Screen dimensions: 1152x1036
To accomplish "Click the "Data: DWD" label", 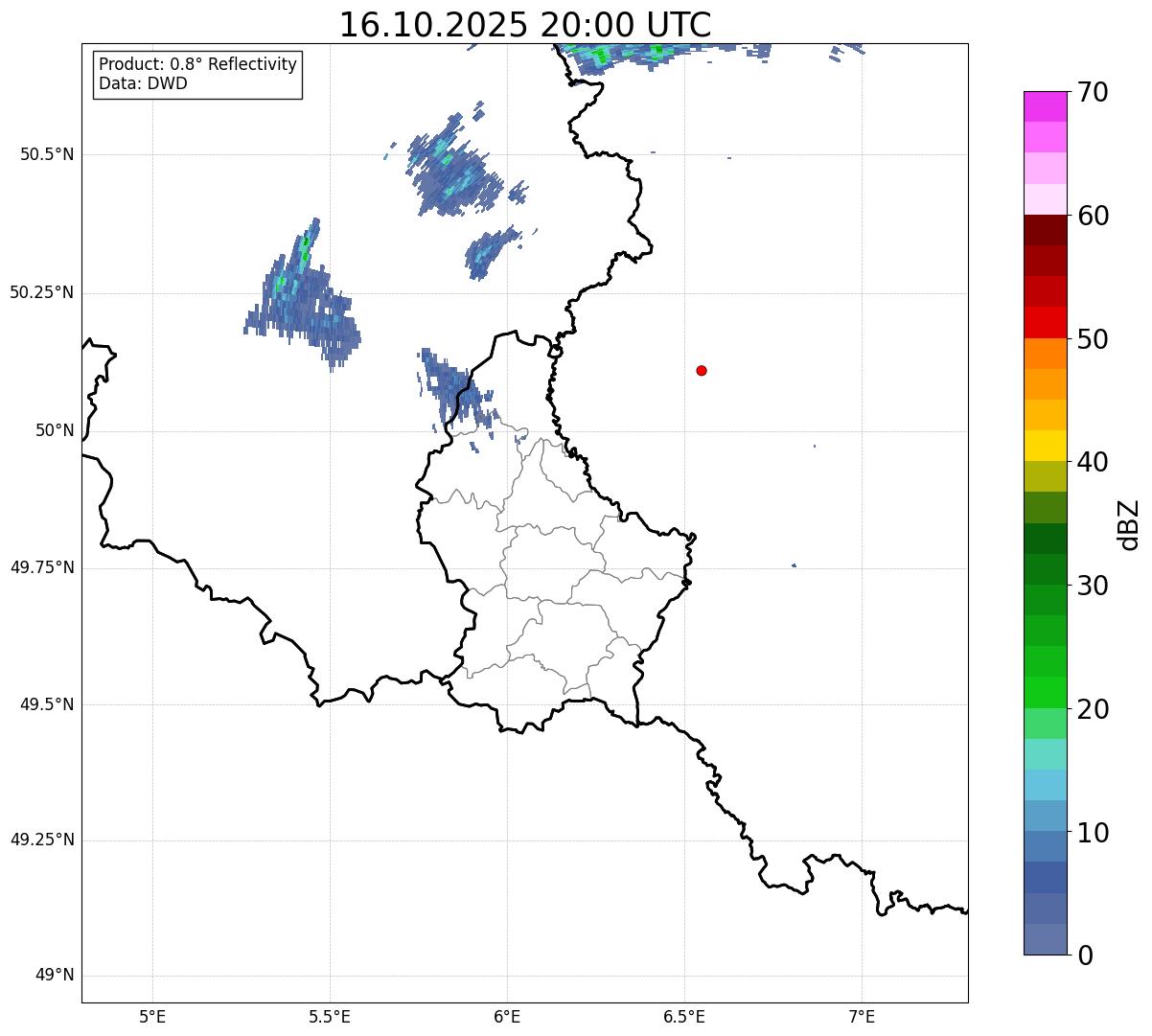I will click(x=144, y=83).
